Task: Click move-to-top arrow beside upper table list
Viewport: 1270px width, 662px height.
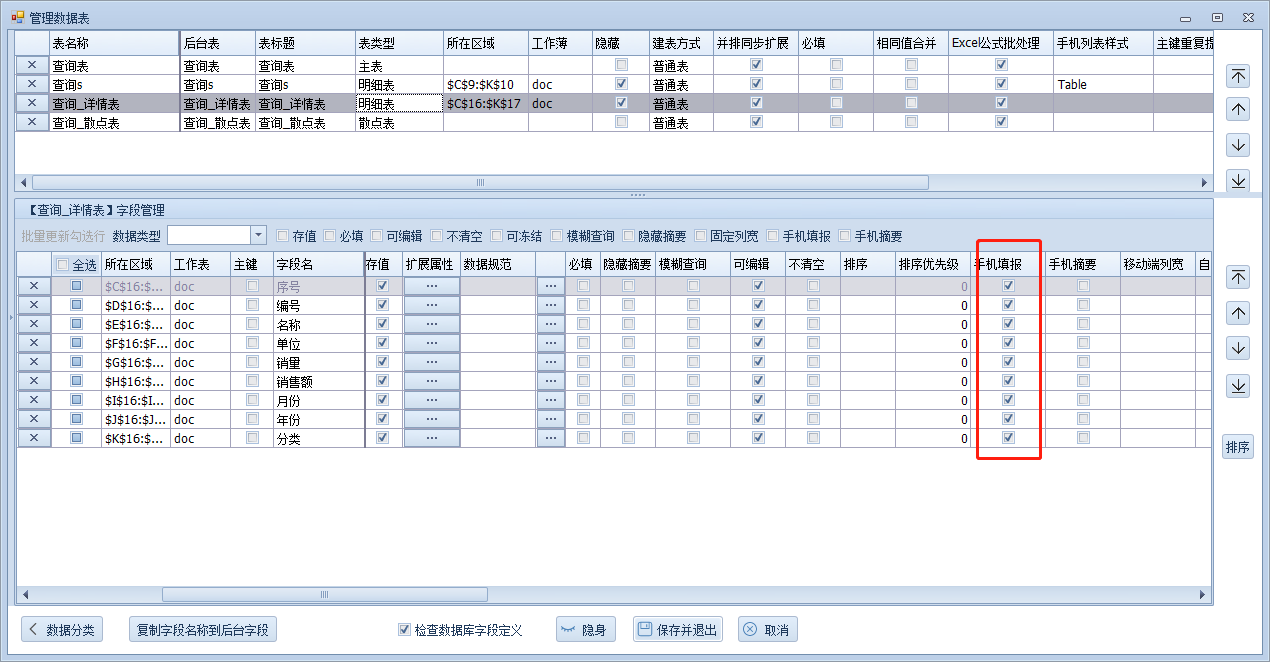Action: tap(1238, 77)
